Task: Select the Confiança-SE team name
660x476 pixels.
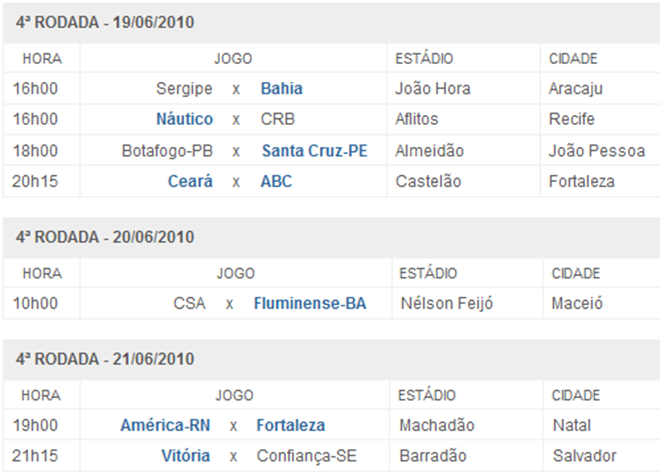Action: coord(306,456)
